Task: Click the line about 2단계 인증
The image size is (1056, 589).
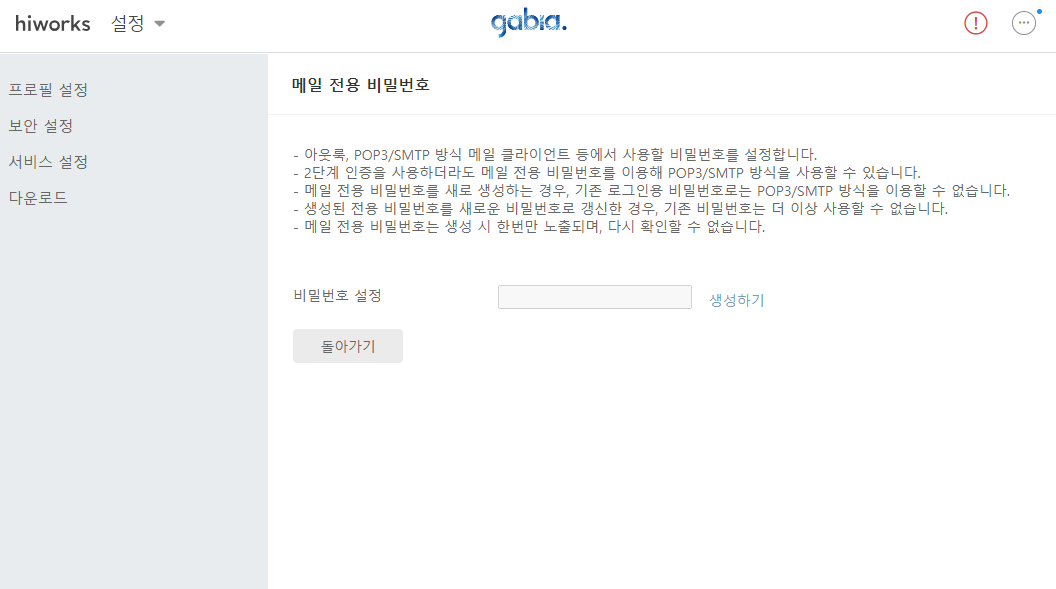Action: coord(607,172)
